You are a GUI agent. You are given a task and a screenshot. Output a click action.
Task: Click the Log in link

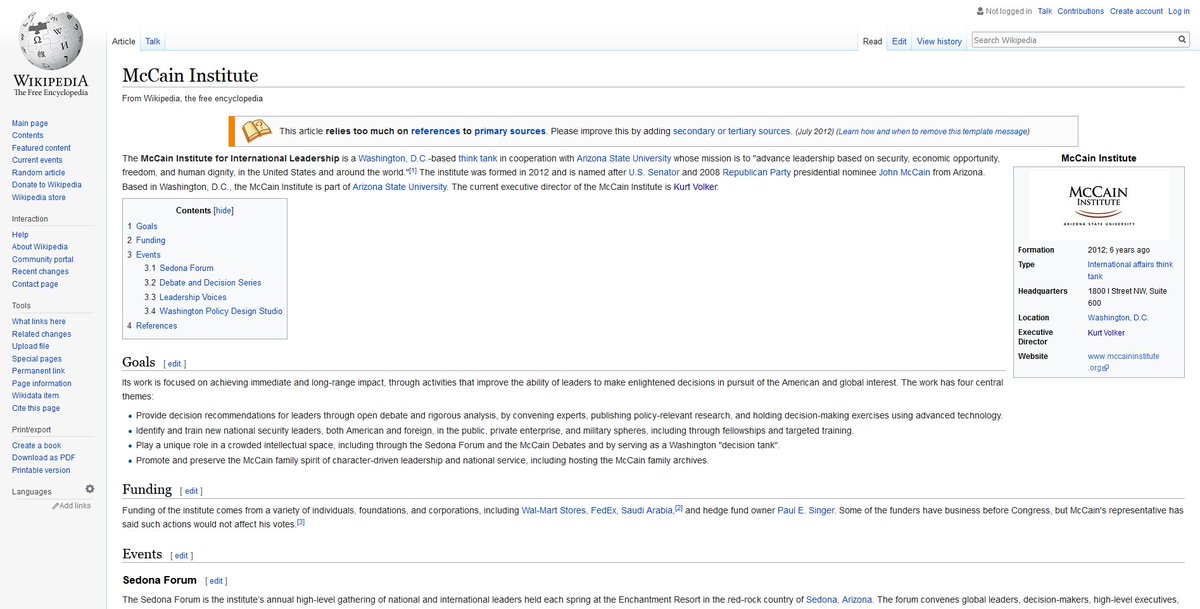pyautogui.click(x=1179, y=11)
